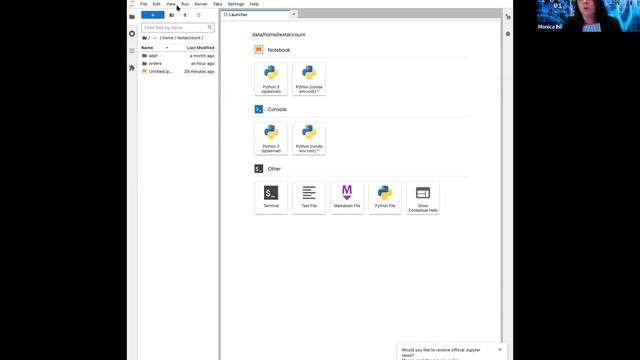Click Show Contextual Help card

point(423,198)
